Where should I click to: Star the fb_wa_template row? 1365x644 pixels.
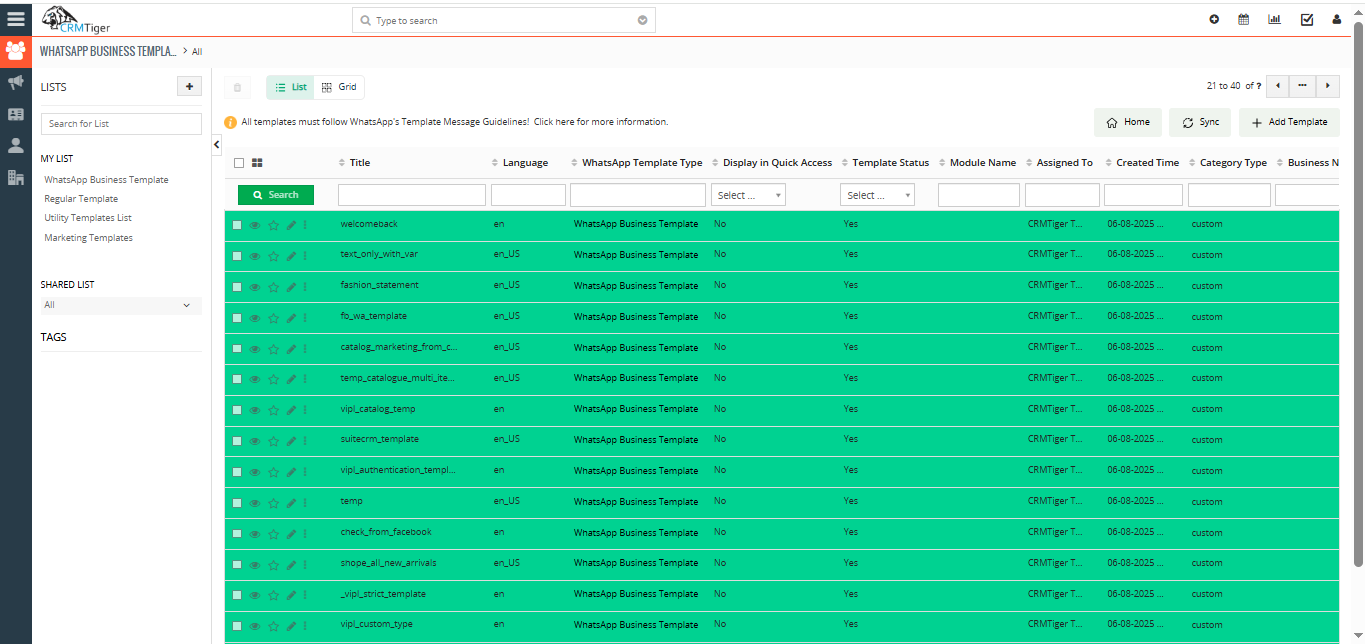[x=273, y=318]
